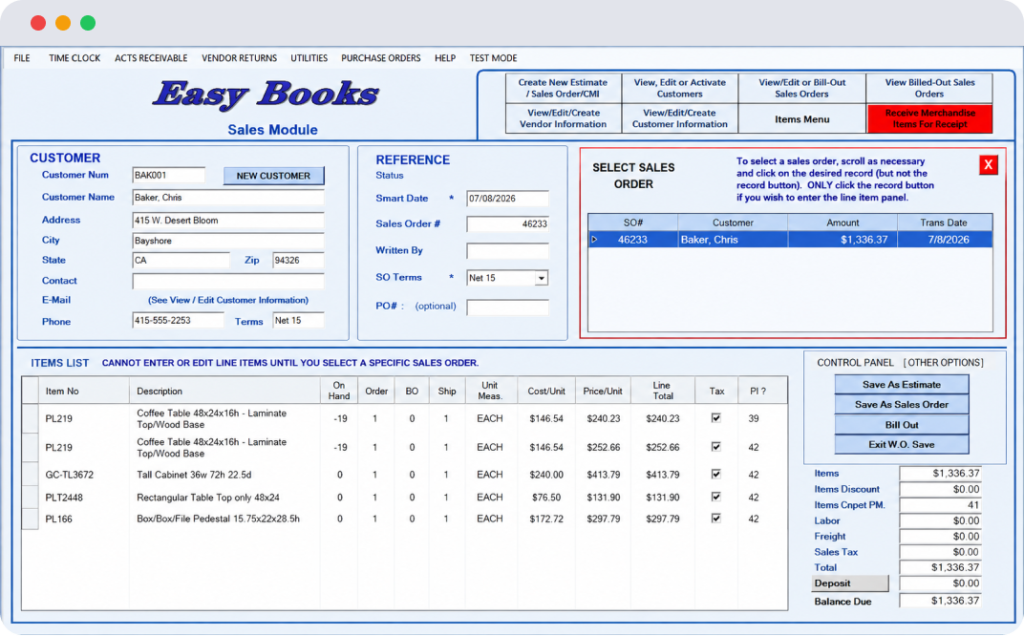The width and height of the screenshot is (1024, 636).
Task: Close the Select Sales Order panel with red X
Action: [988, 165]
